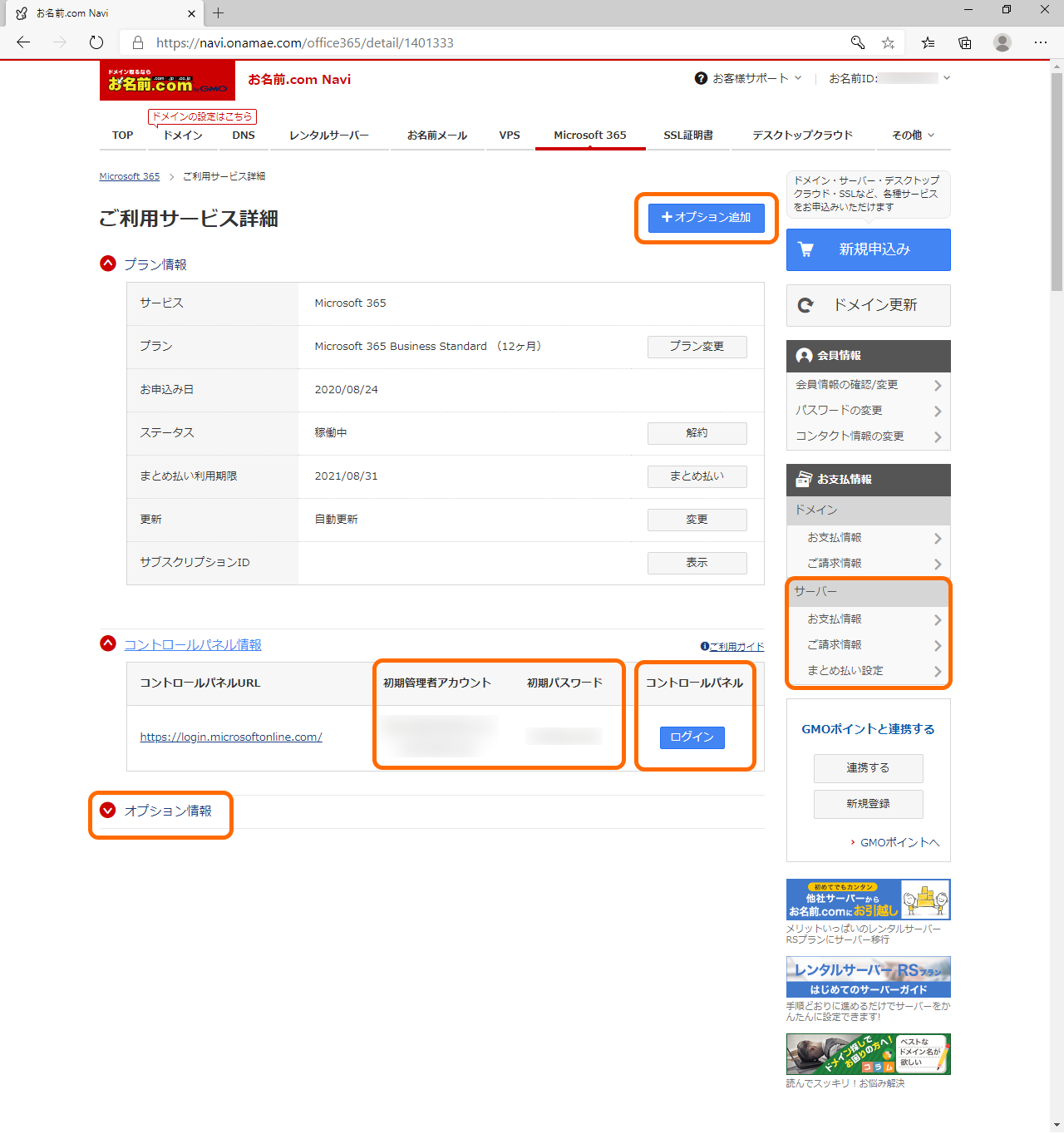This screenshot has height=1134, width=1064.
Task: Add page to favorites with star icon
Action: [888, 42]
